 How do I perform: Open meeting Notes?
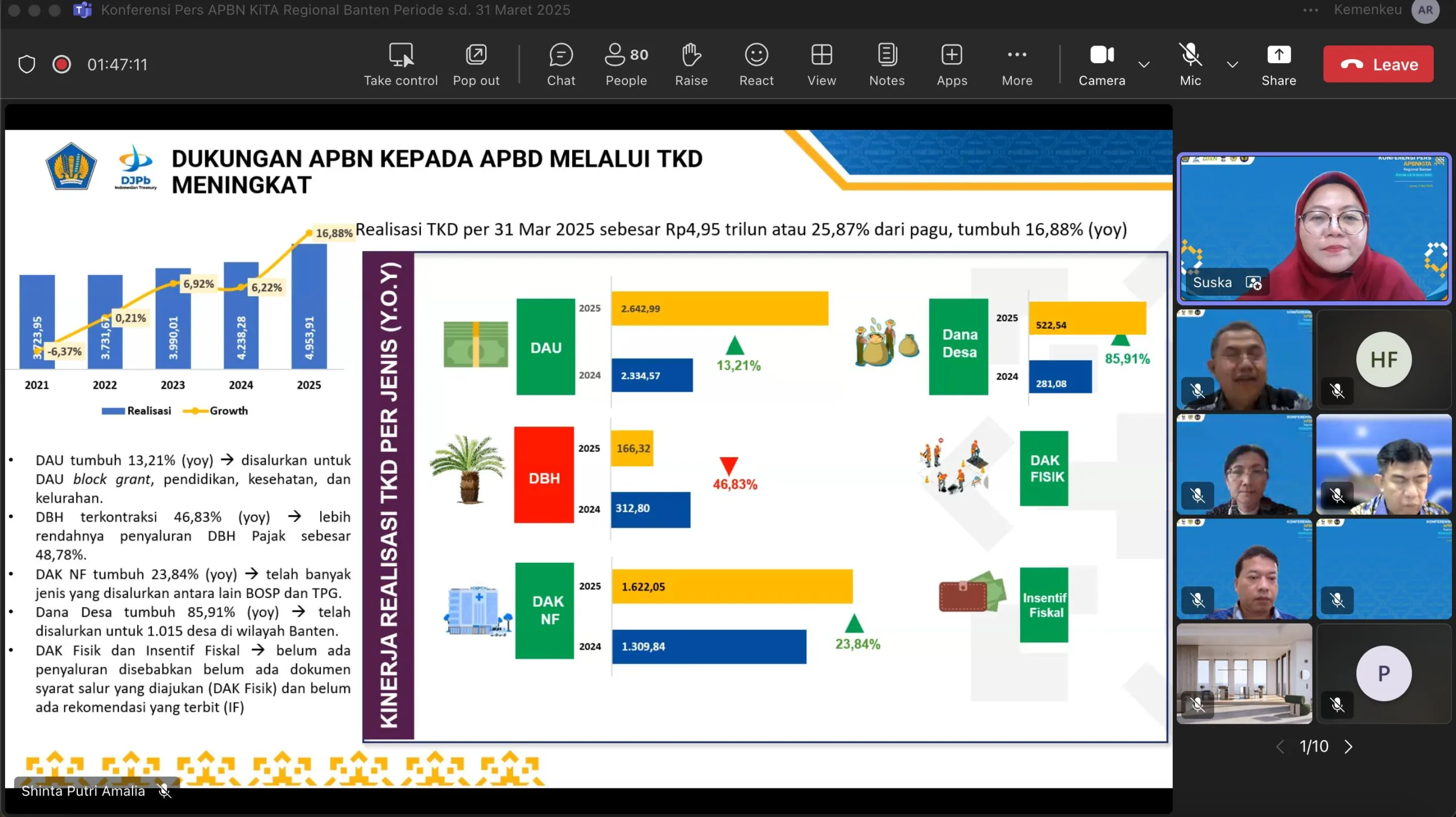coord(886,64)
